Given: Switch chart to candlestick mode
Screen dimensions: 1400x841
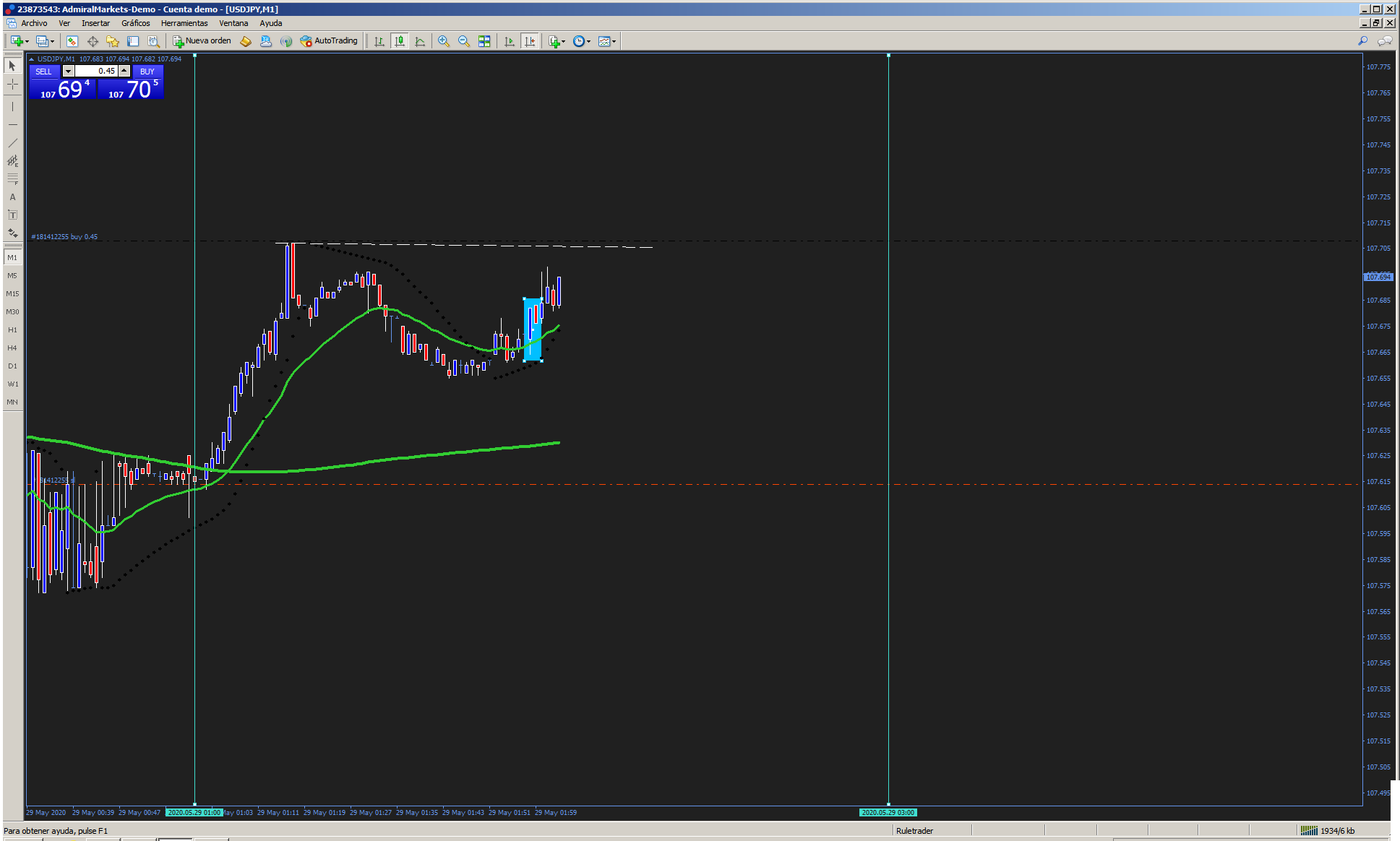Looking at the screenshot, I should coord(400,41).
